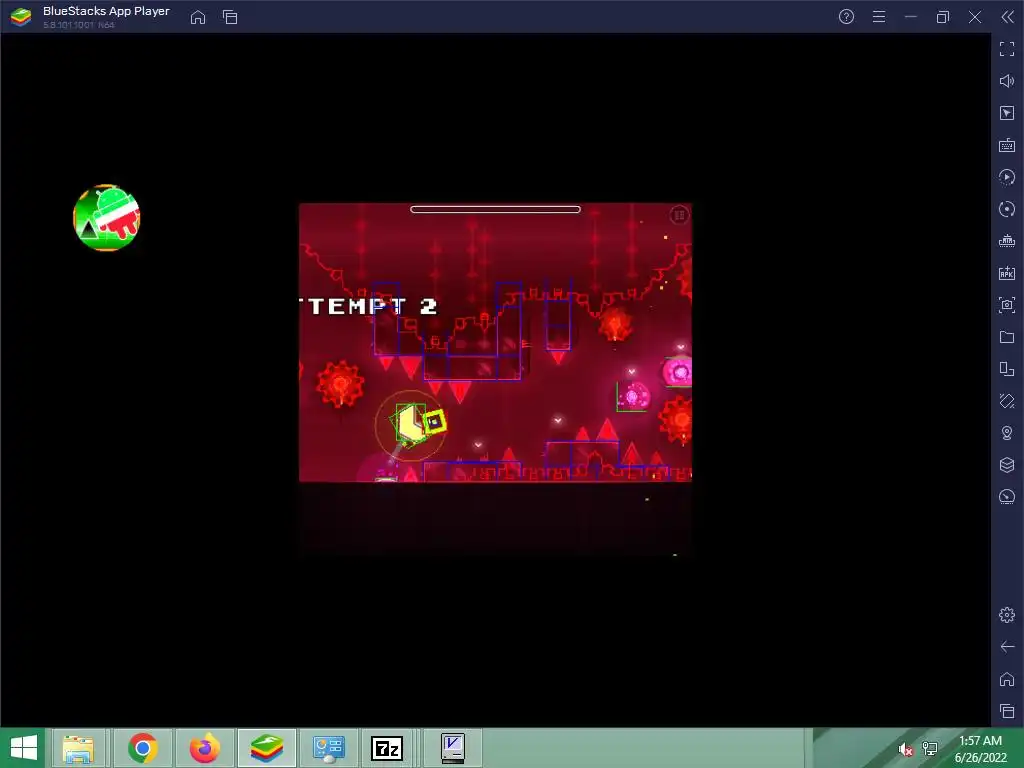Collapse the BlueStacks side toolbar
The width and height of the screenshot is (1024, 768).
1008,17
